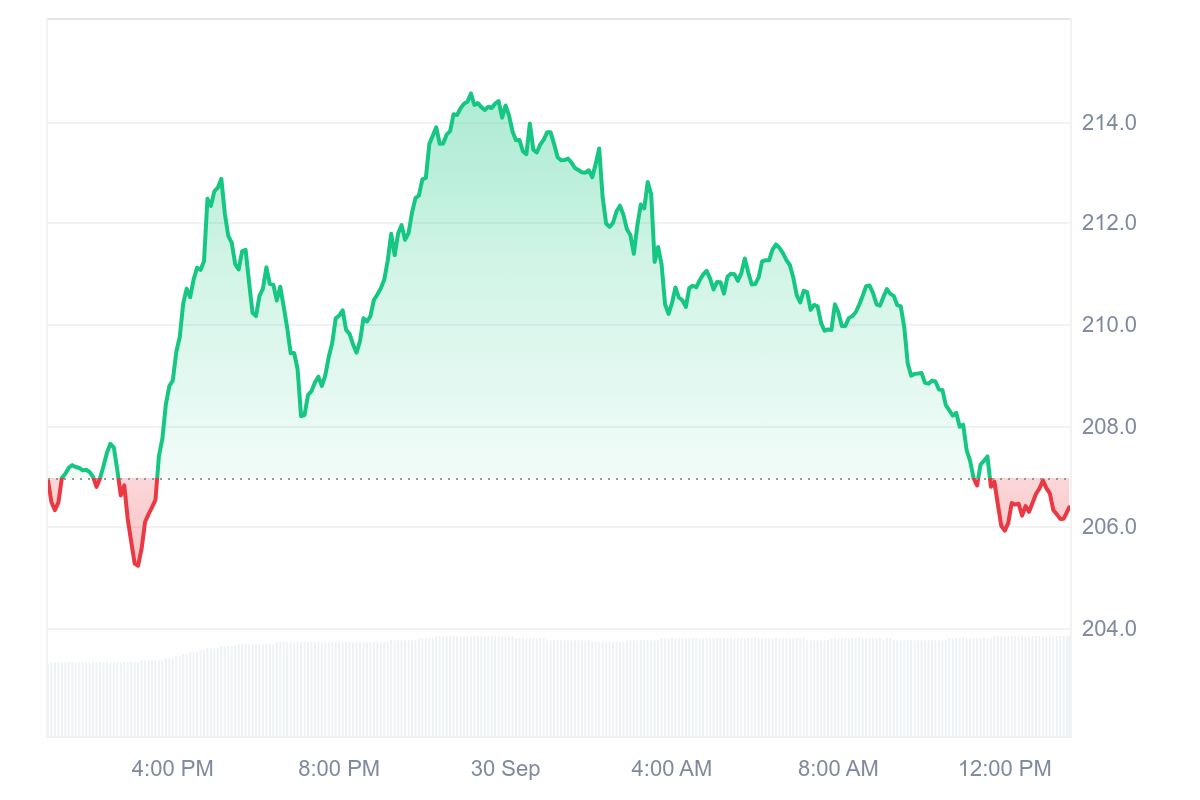The width and height of the screenshot is (1200, 800).
Task: Click the 12:00 PM time label
Action: 1005,768
